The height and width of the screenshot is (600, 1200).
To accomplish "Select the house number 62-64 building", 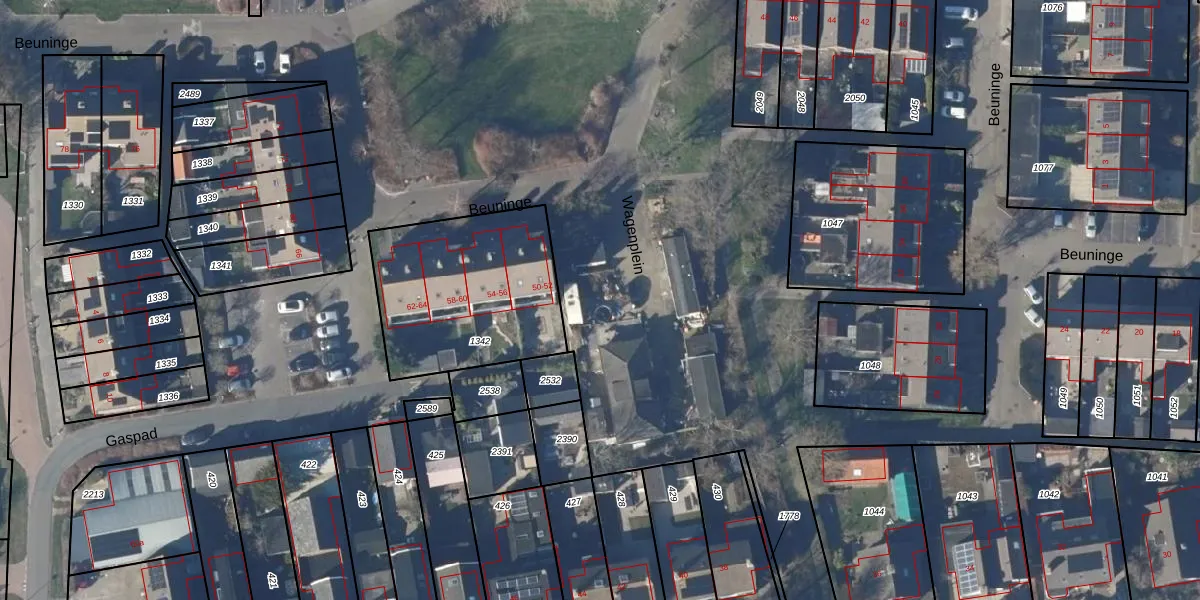I will pos(416,305).
